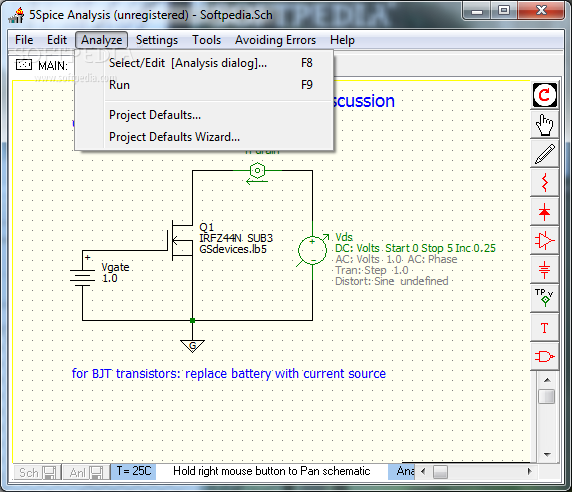The width and height of the screenshot is (572, 492).
Task: Click the "Tran: Step 1.0" text
Action: (372, 270)
